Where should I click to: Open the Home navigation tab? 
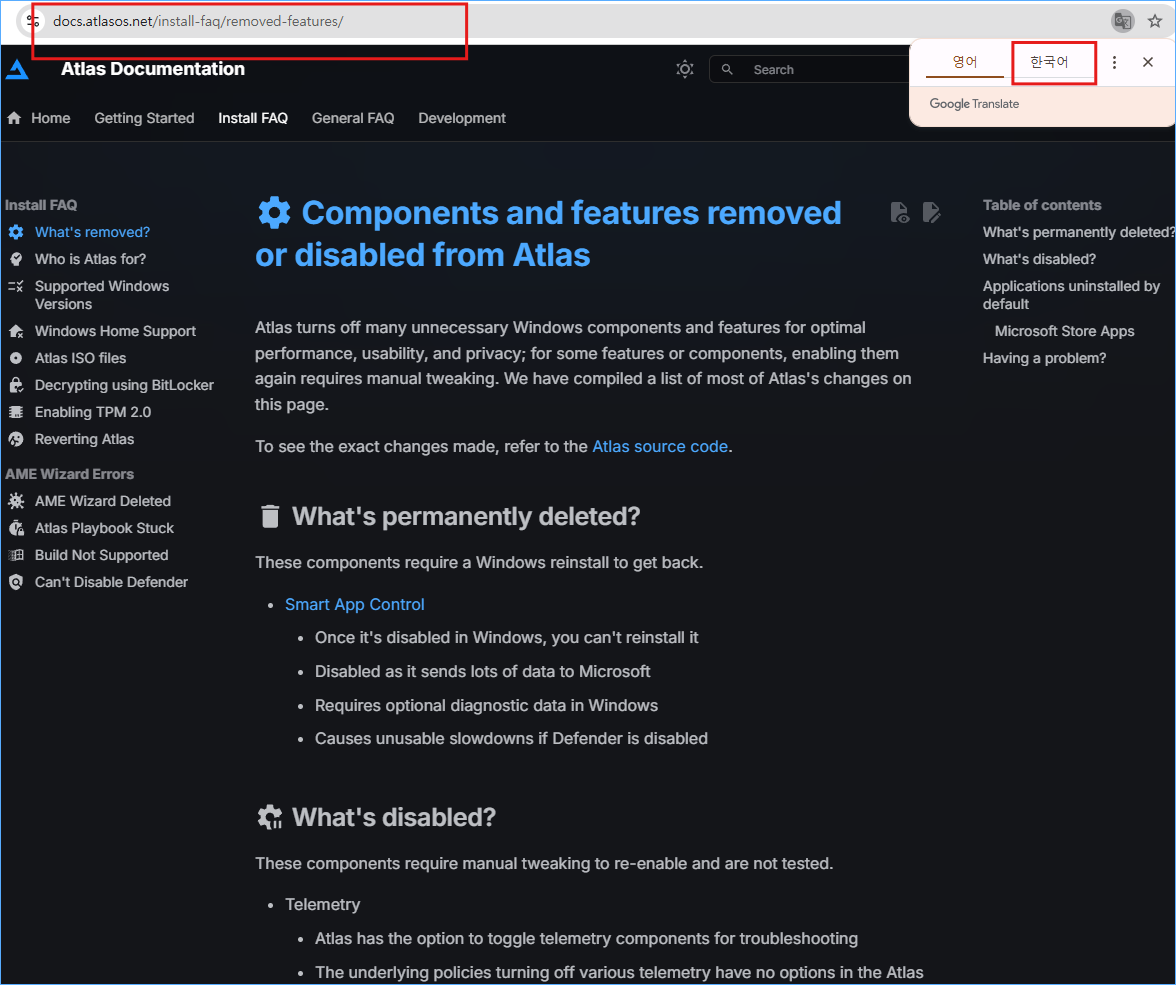coord(50,119)
